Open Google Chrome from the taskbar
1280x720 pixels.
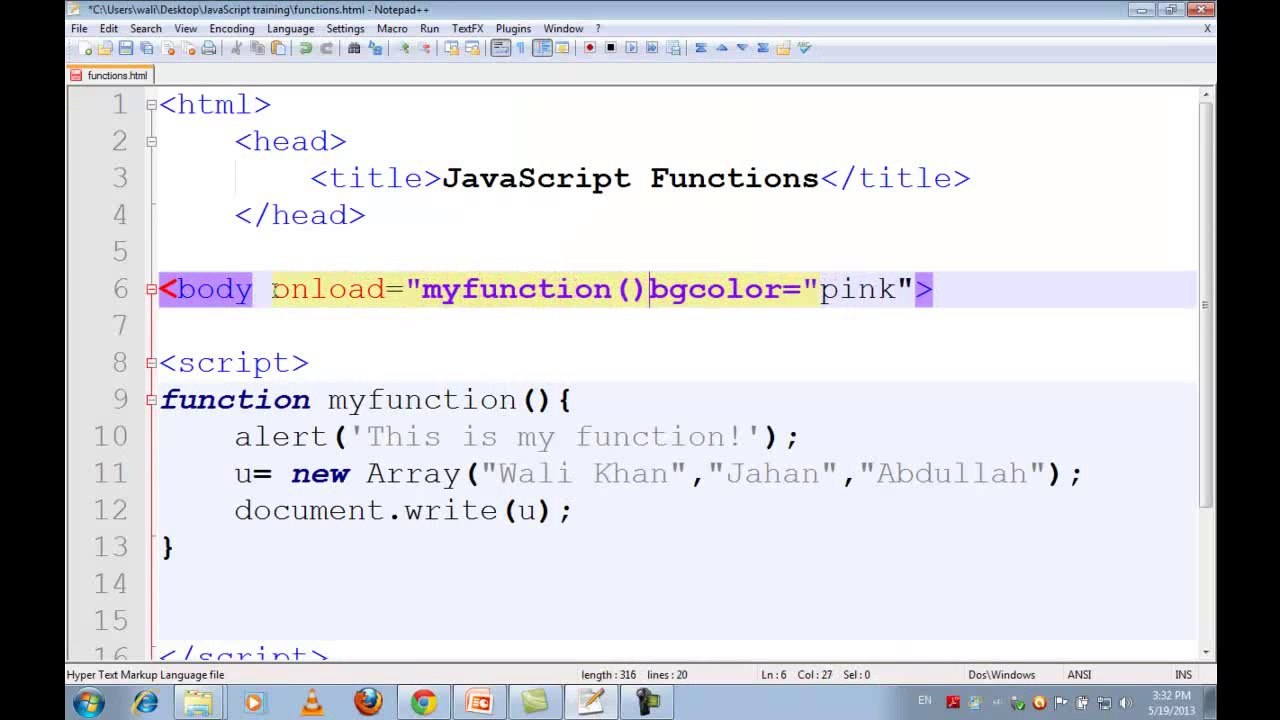(x=423, y=702)
